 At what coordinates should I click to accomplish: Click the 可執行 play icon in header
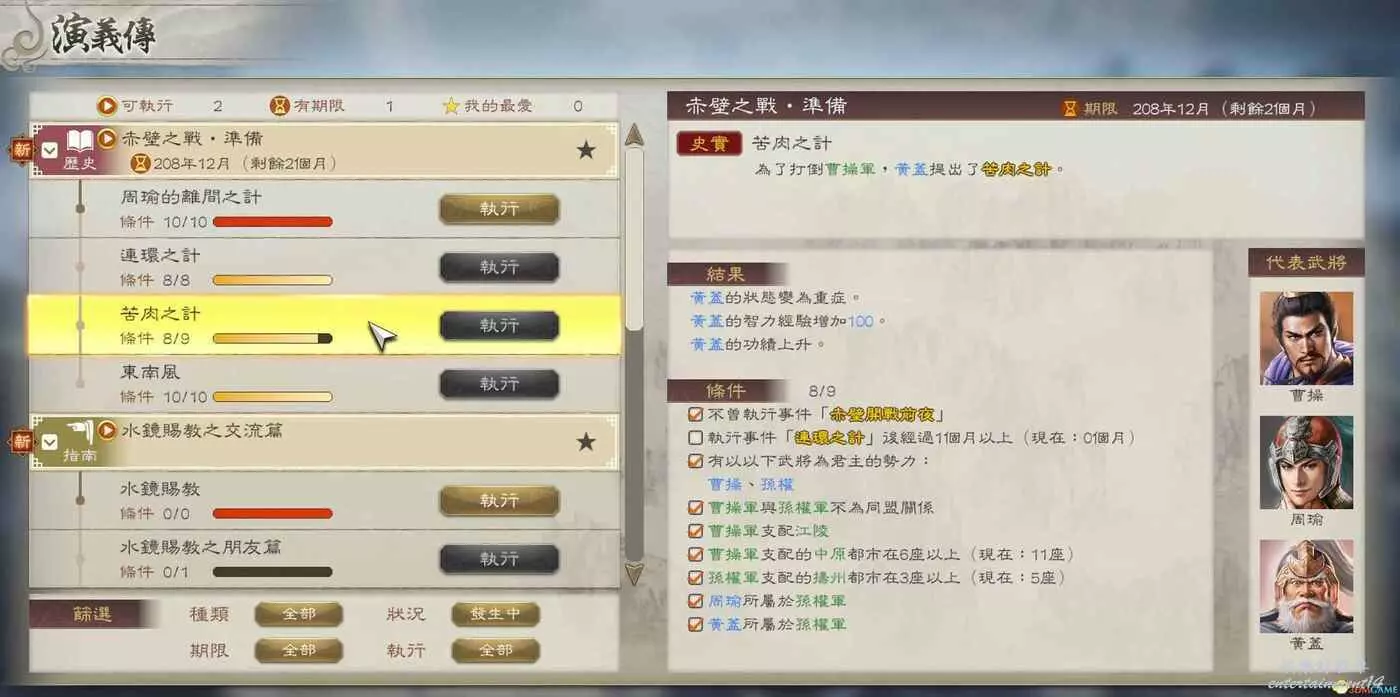[107, 105]
